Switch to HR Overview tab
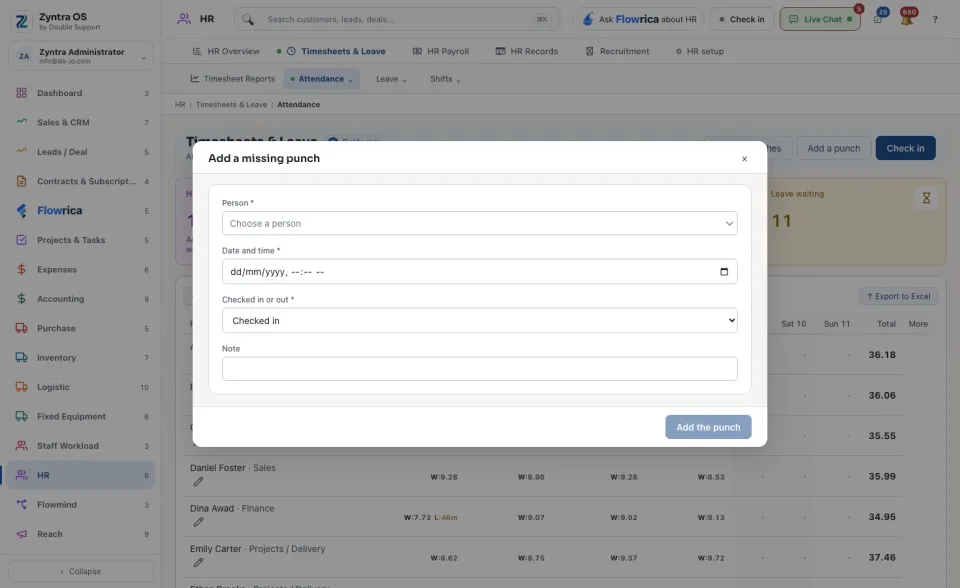This screenshot has width=960, height=588. click(226, 51)
